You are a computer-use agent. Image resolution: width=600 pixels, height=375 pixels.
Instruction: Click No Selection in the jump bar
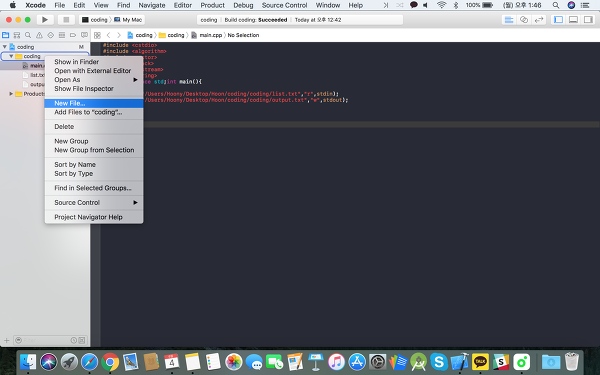(243, 35)
